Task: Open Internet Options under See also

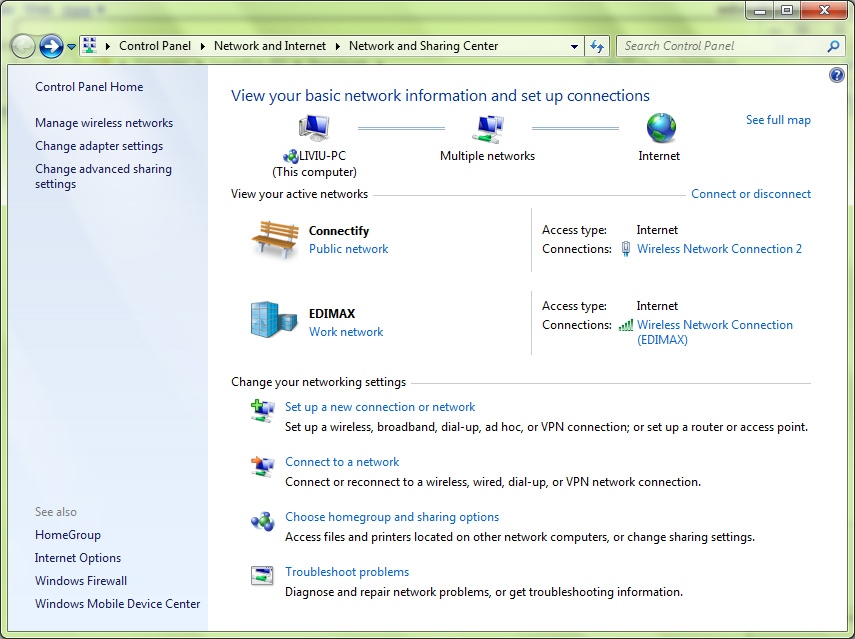Action: click(x=77, y=558)
